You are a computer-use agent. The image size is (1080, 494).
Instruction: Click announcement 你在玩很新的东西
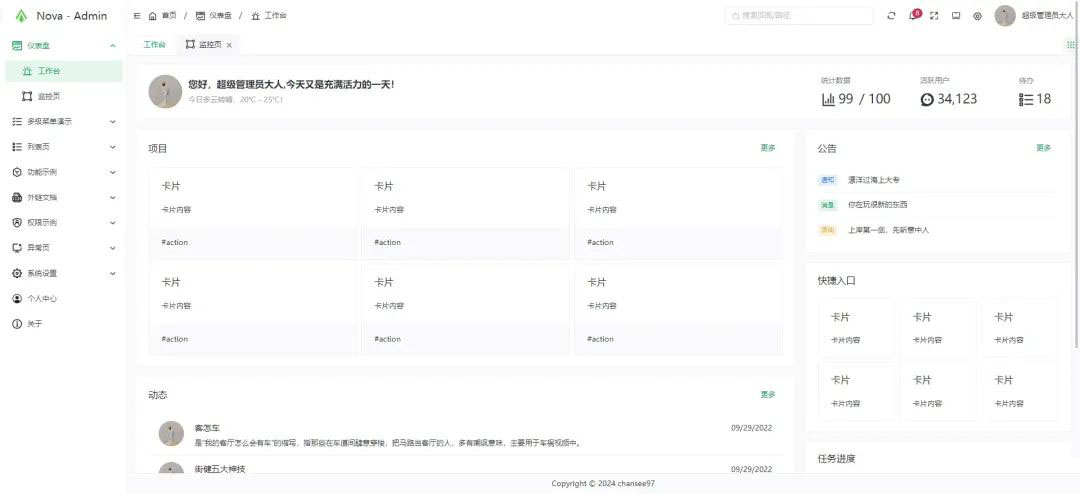click(x=878, y=205)
